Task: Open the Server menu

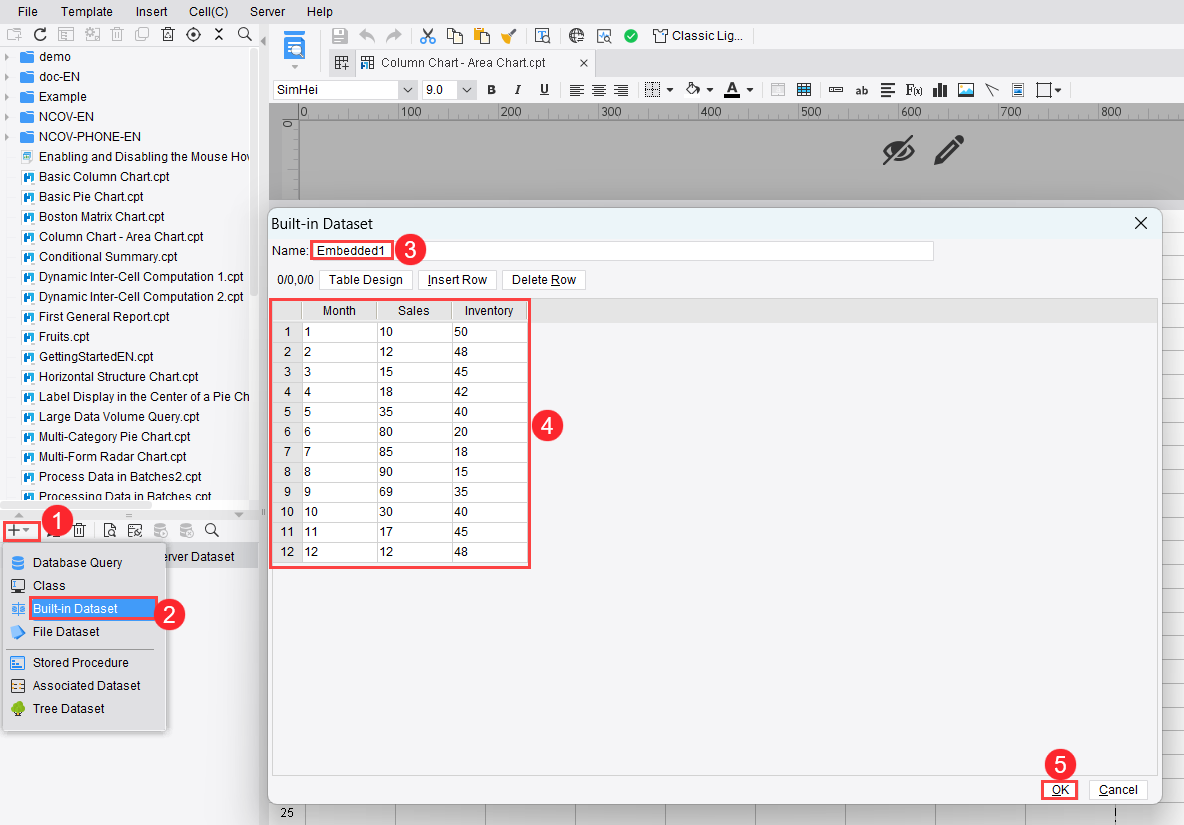Action: coord(267,11)
